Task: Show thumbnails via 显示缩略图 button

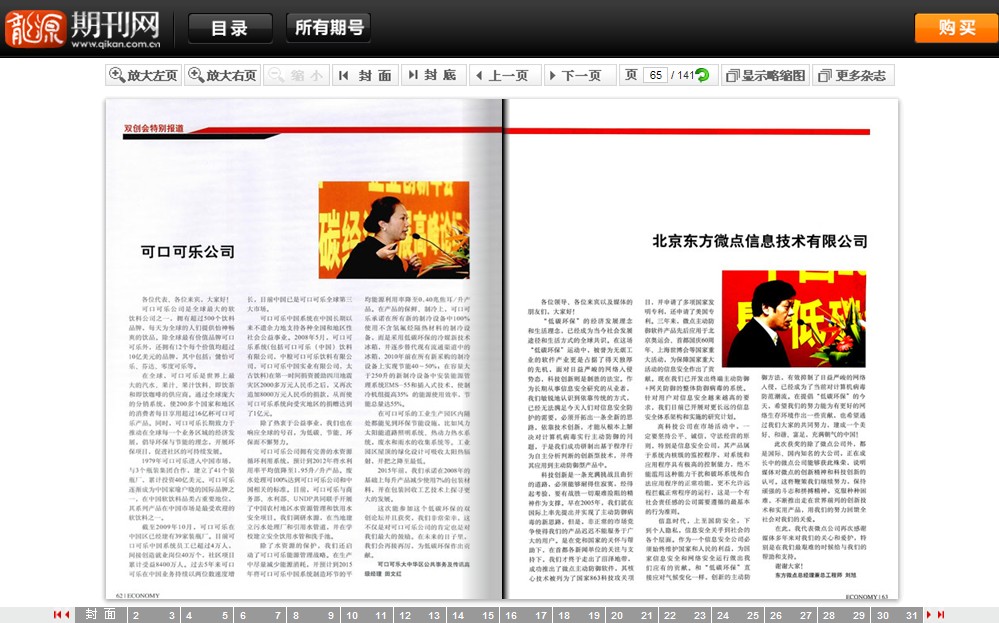Action: (x=764, y=75)
